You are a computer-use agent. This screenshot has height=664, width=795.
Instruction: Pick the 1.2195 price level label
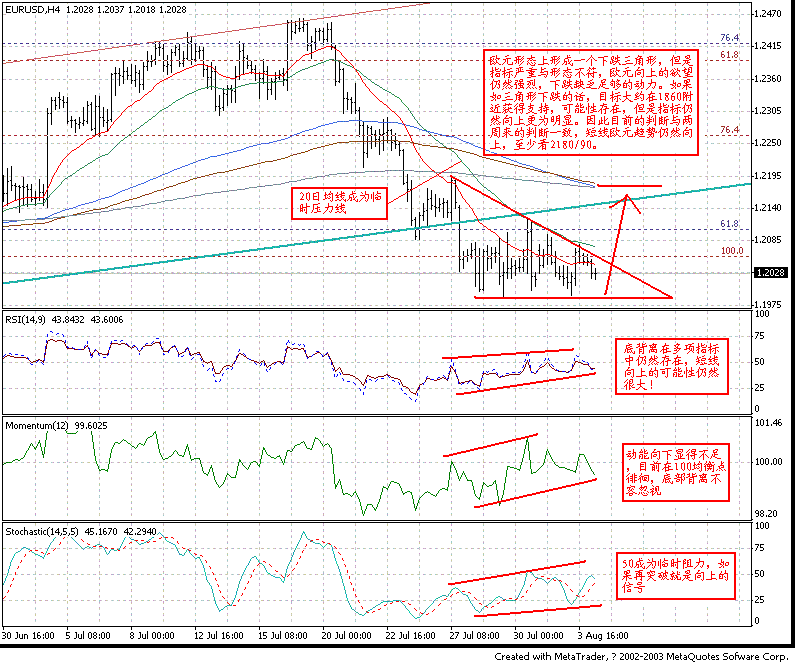click(x=768, y=175)
